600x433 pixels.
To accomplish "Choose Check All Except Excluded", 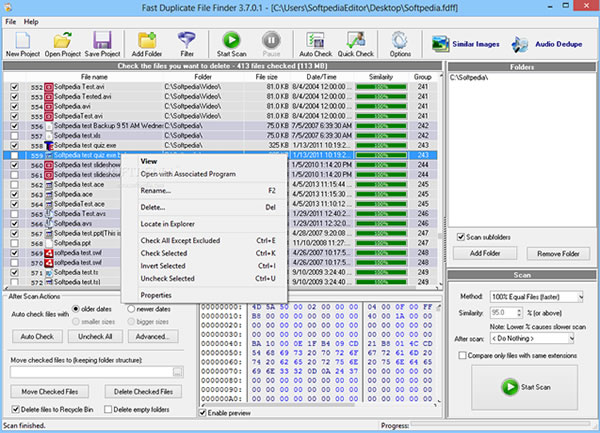I will [x=204, y=241].
